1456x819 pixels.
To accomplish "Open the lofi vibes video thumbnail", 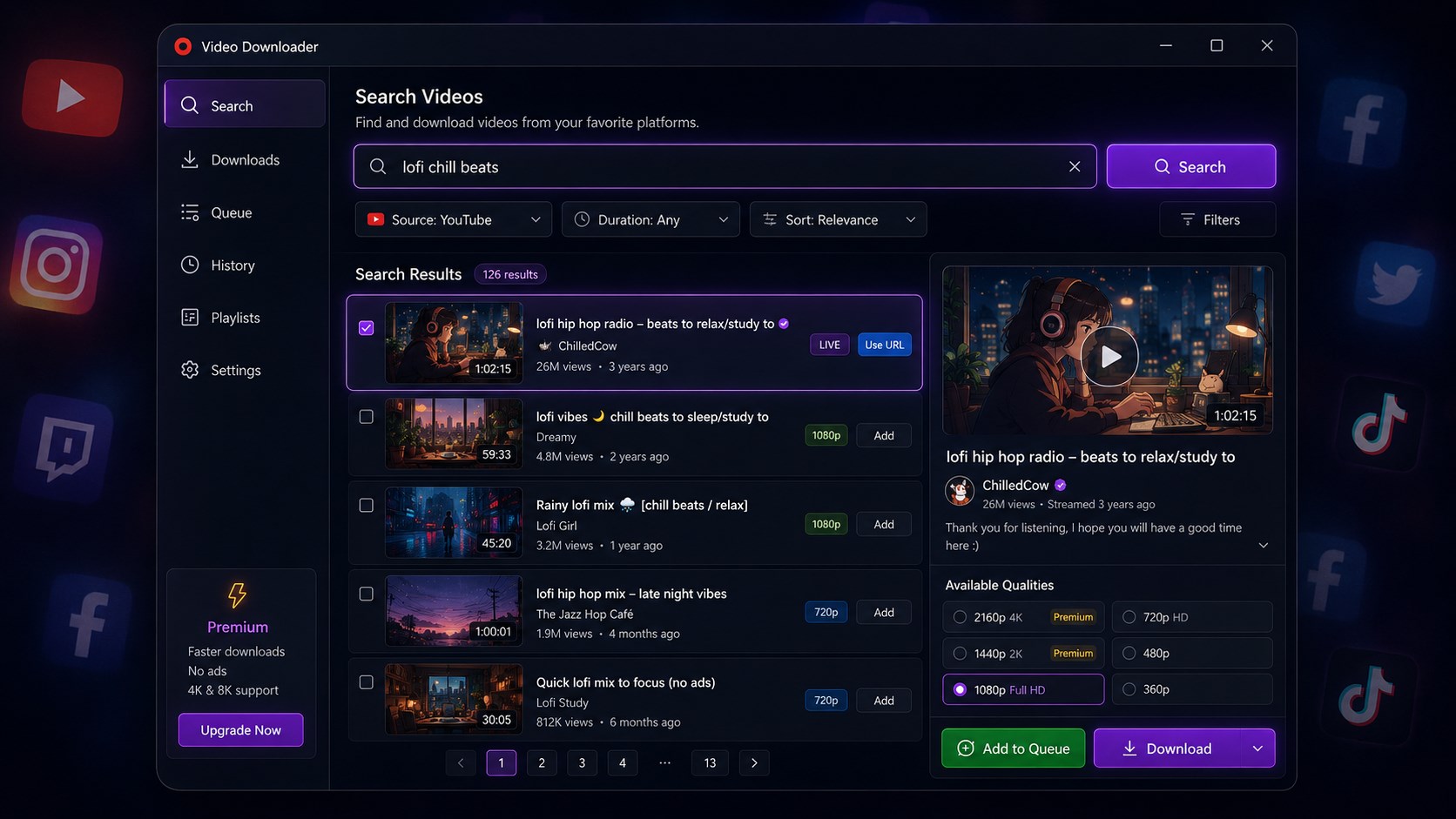I will (x=454, y=433).
